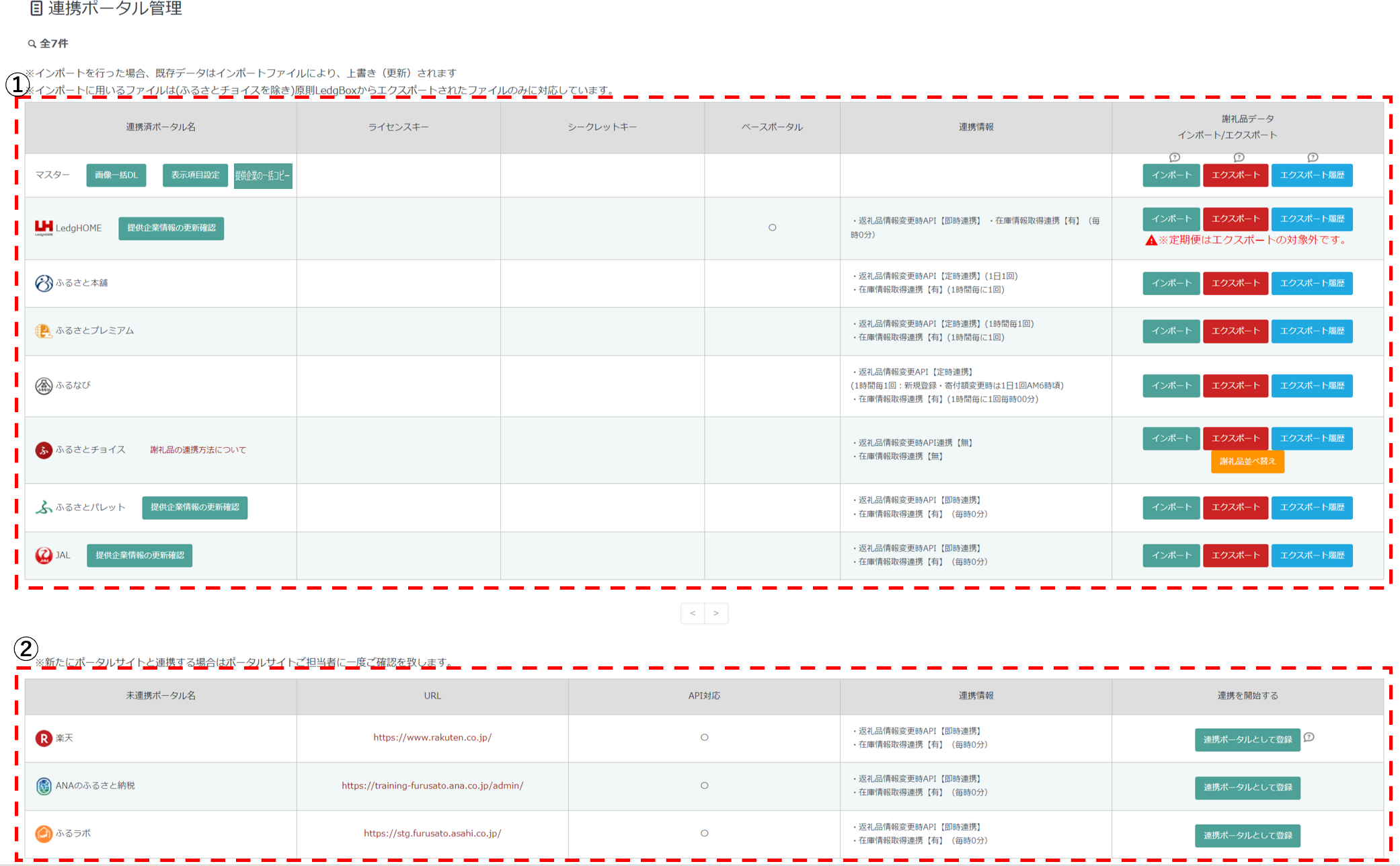Viewport: 1400px width, 866px height.
Task: Click the red エクスポート button for ふるなび
Action: pos(1235,386)
